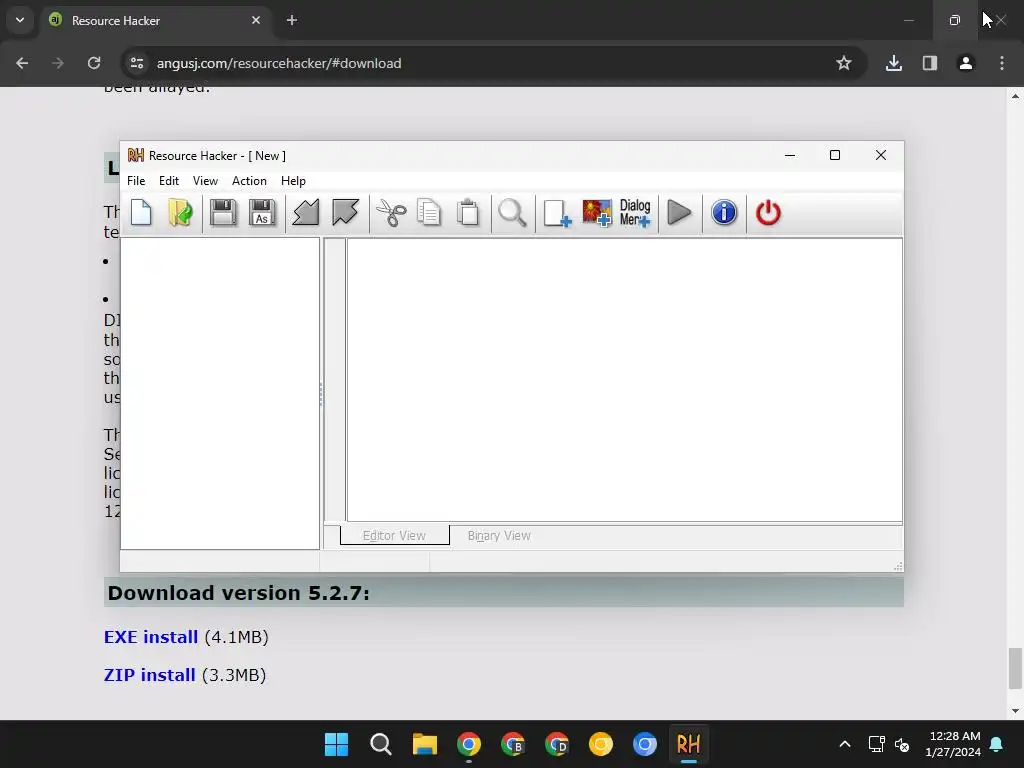Close the Resource Hacker browser tab
This screenshot has width=1024, height=768.
(256, 20)
